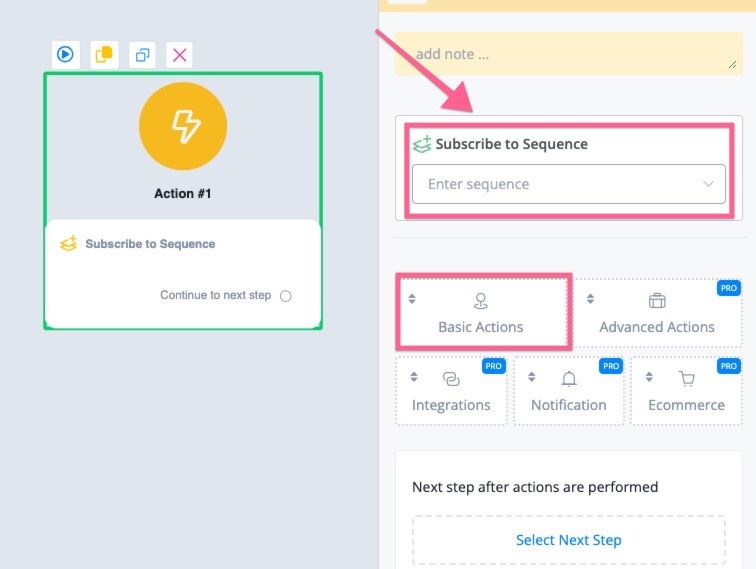756x569 pixels.
Task: Click the chevron arrow in the sequence field
Action: coord(708,184)
